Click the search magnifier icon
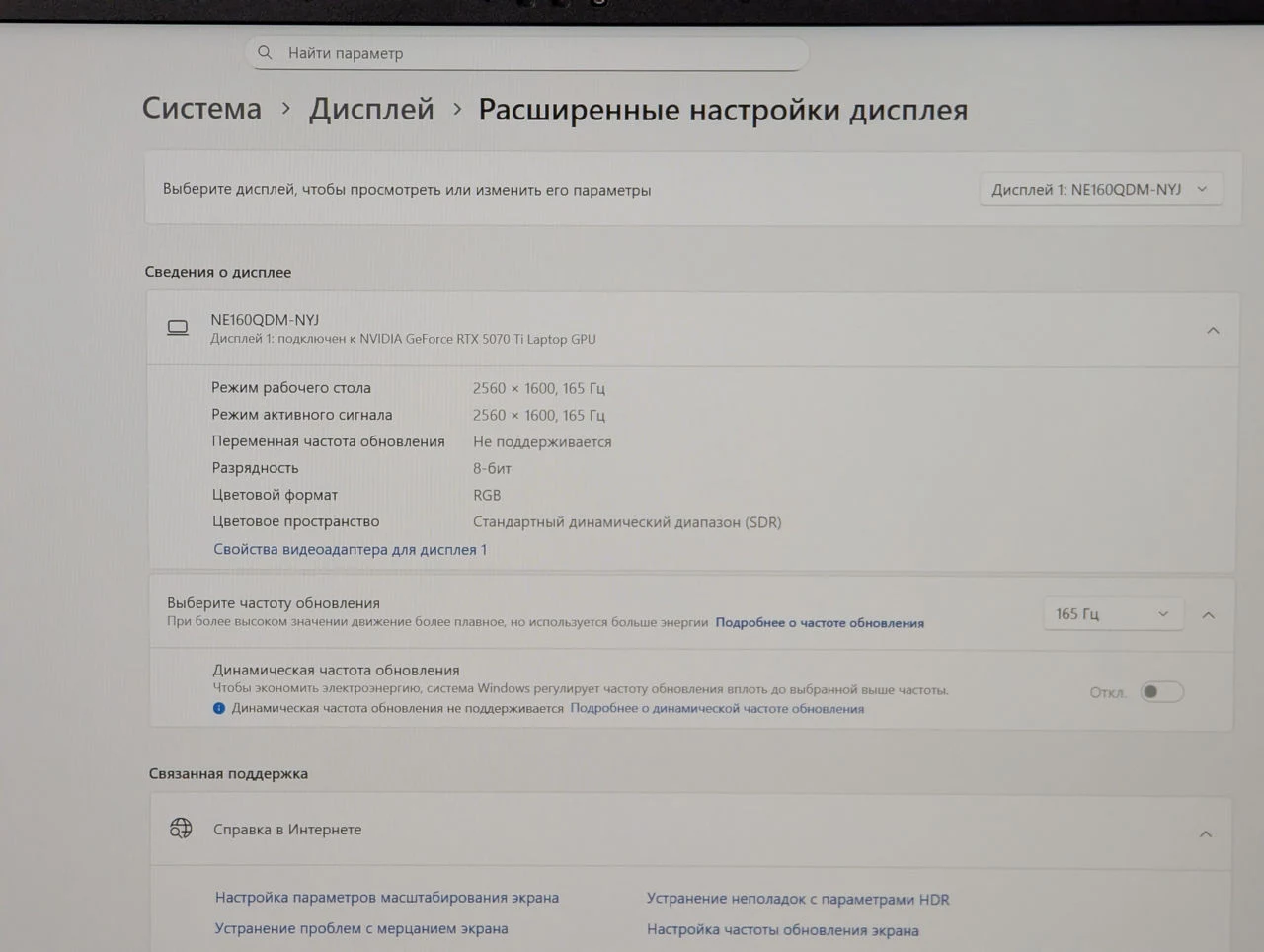This screenshot has height=952, width=1264. click(264, 52)
